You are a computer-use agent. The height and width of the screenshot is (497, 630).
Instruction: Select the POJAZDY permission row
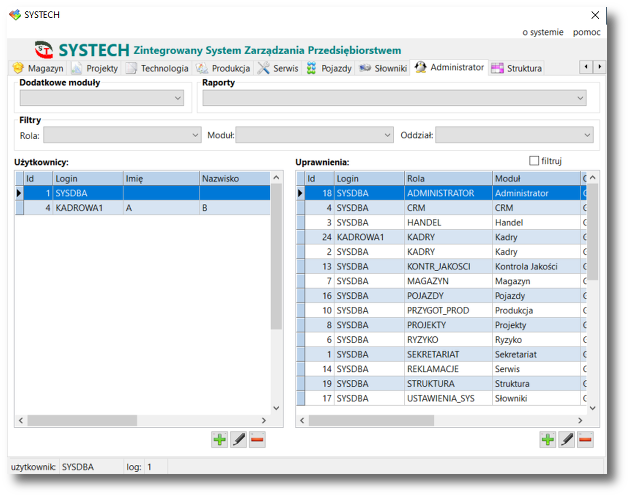tap(441, 296)
